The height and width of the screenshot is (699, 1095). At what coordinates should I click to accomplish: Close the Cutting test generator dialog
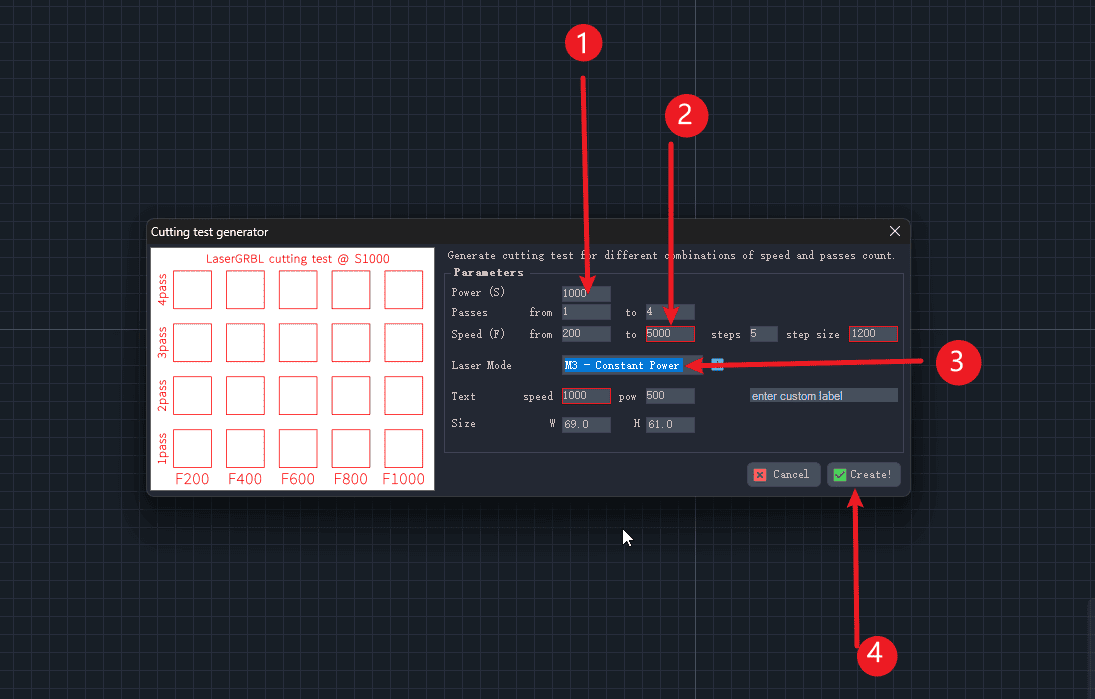click(894, 231)
